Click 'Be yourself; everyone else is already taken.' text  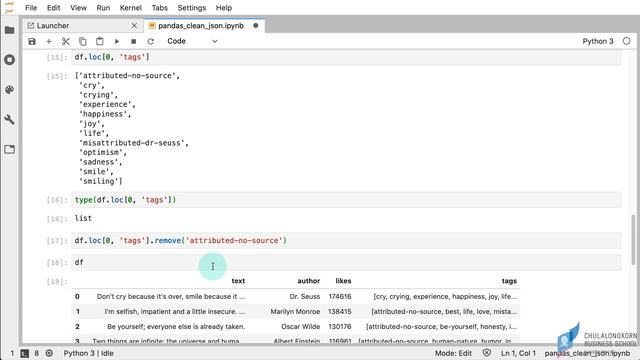(x=176, y=327)
